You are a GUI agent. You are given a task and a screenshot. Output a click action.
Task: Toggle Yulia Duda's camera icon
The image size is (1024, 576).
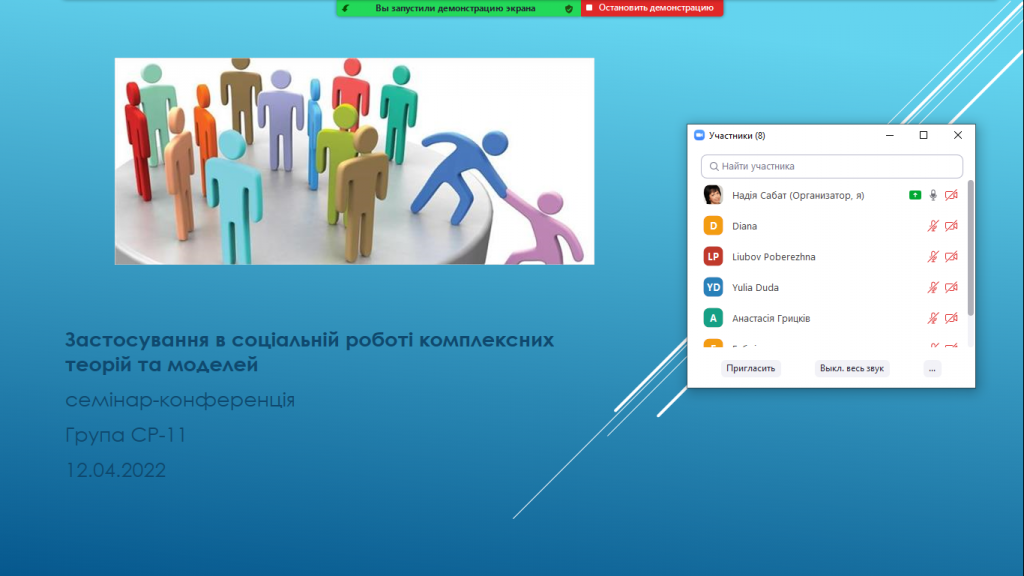(x=951, y=288)
